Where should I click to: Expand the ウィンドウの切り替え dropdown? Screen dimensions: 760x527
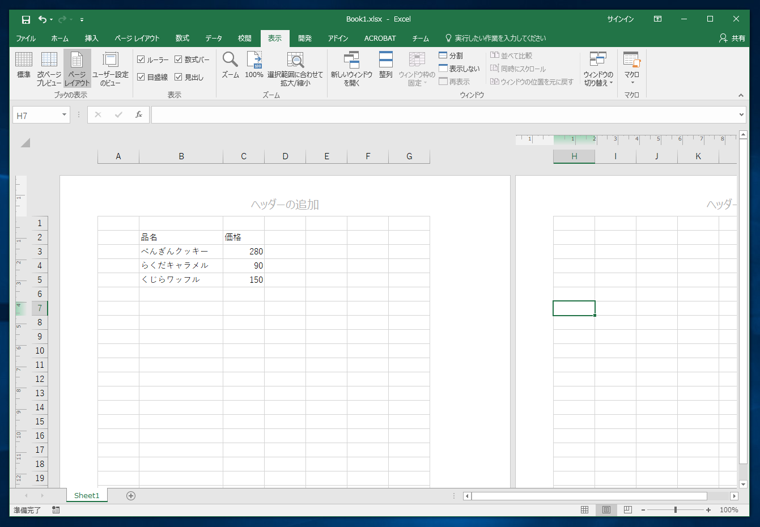pyautogui.click(x=598, y=72)
